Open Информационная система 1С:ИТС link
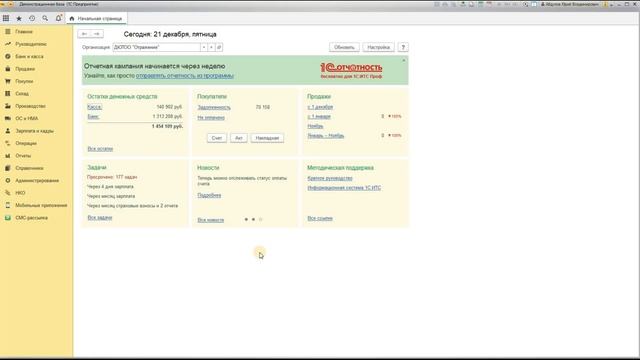 [x=344, y=188]
